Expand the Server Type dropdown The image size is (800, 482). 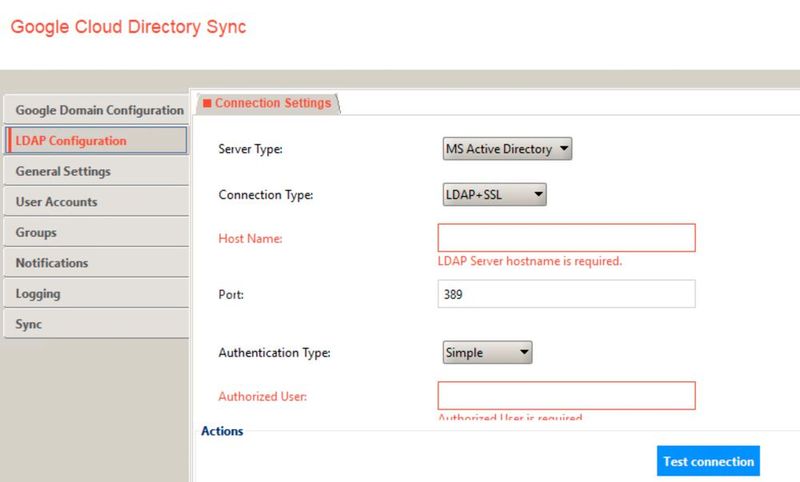(x=507, y=149)
